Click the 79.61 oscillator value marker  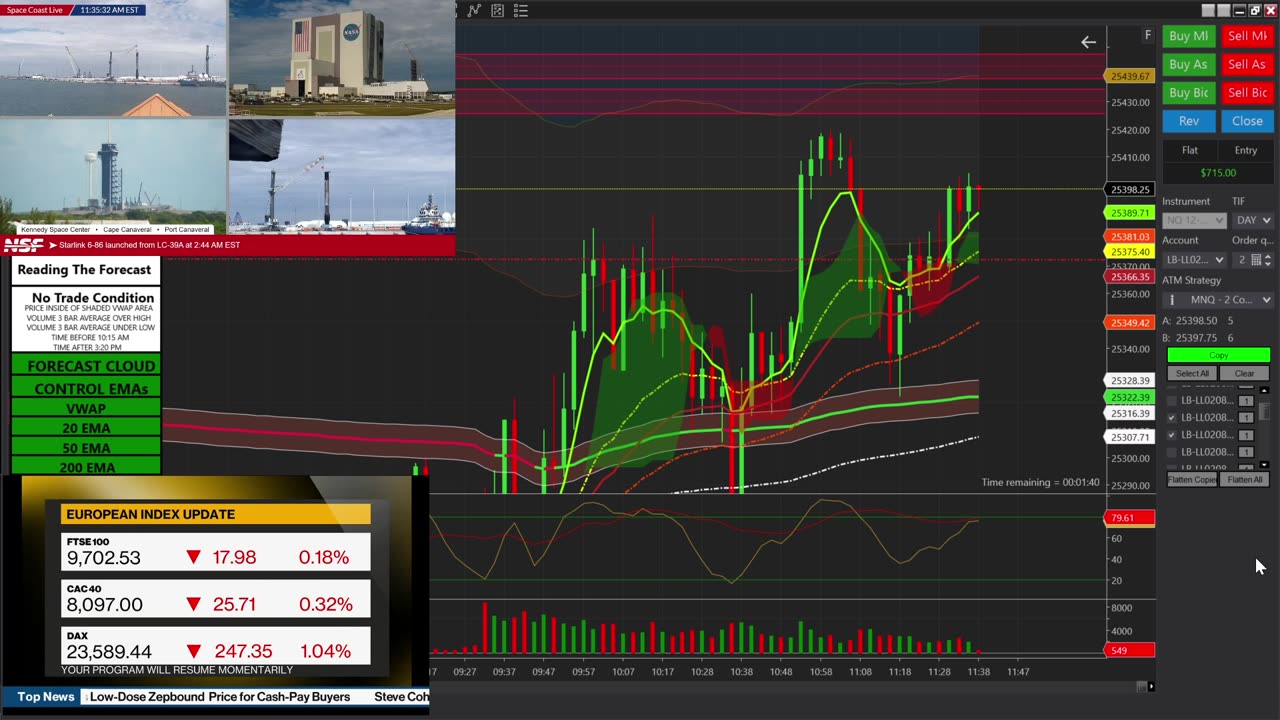click(1129, 518)
